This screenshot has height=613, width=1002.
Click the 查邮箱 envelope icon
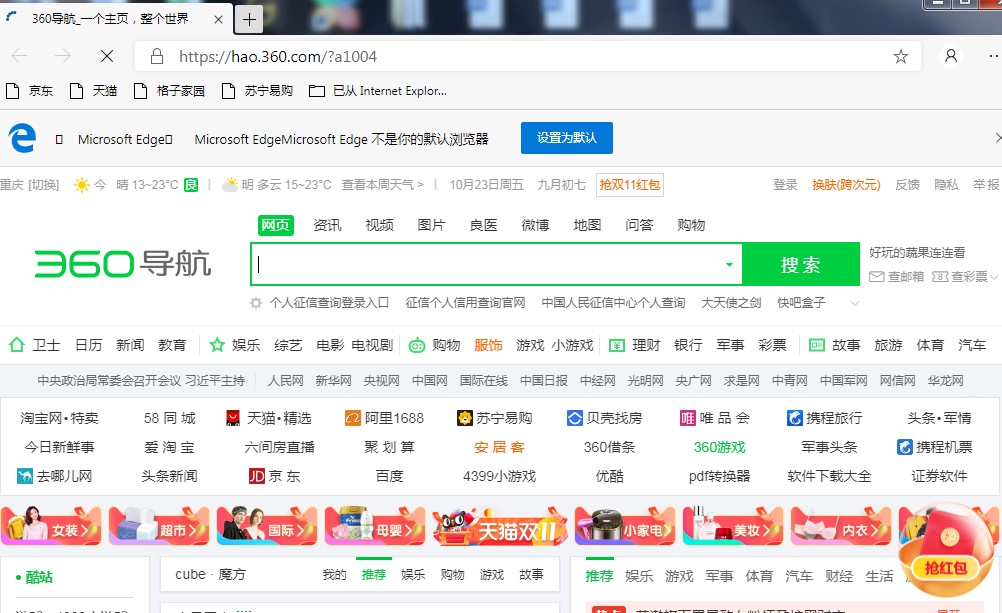coord(877,277)
